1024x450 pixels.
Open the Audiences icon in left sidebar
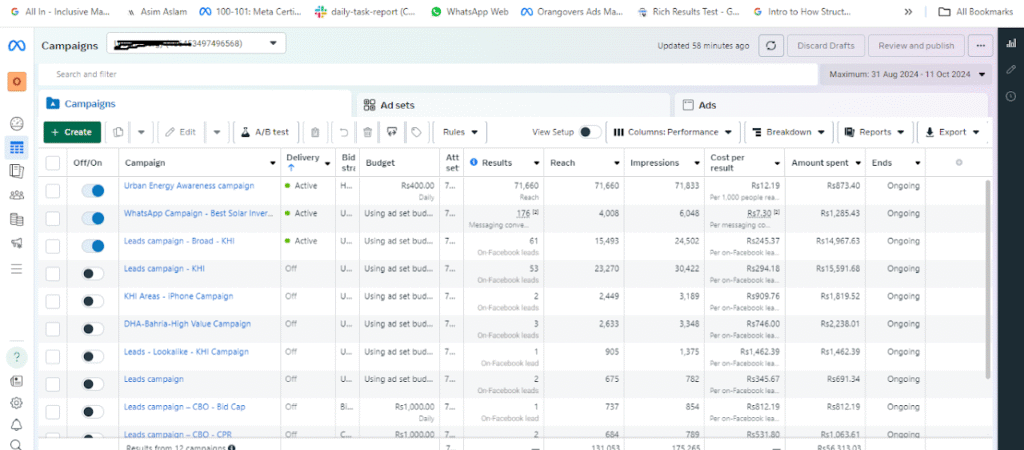16,195
